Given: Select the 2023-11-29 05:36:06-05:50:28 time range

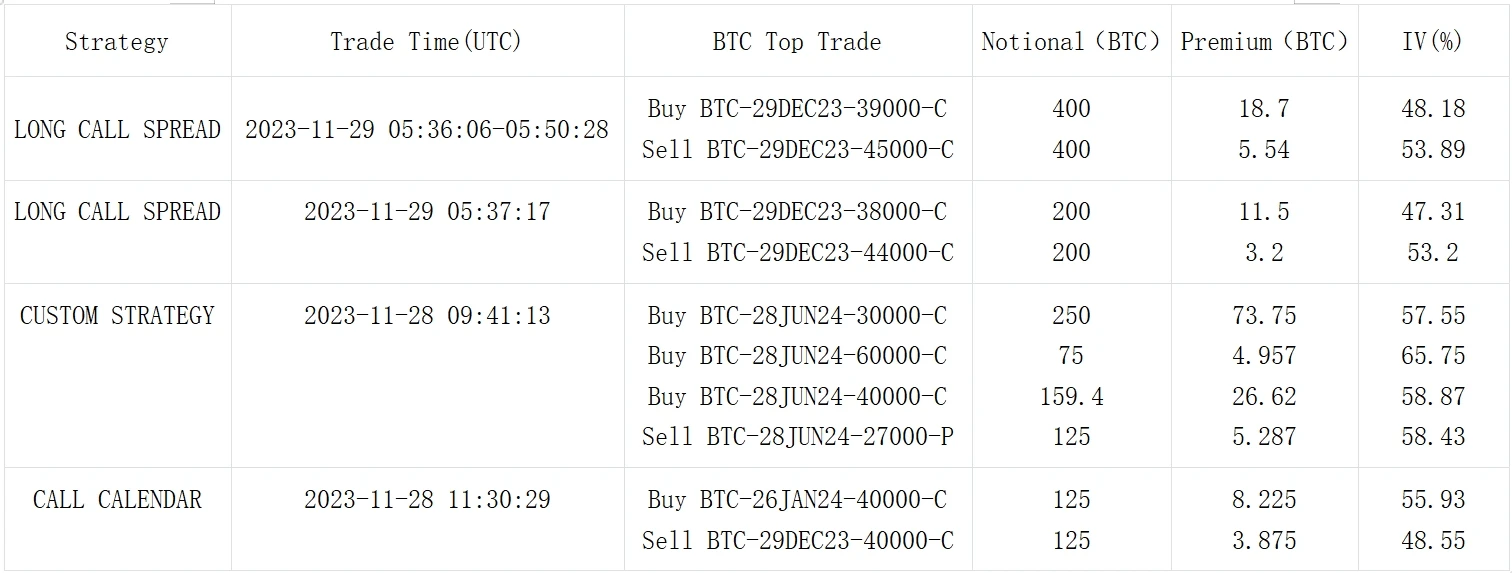Looking at the screenshot, I should point(427,130).
